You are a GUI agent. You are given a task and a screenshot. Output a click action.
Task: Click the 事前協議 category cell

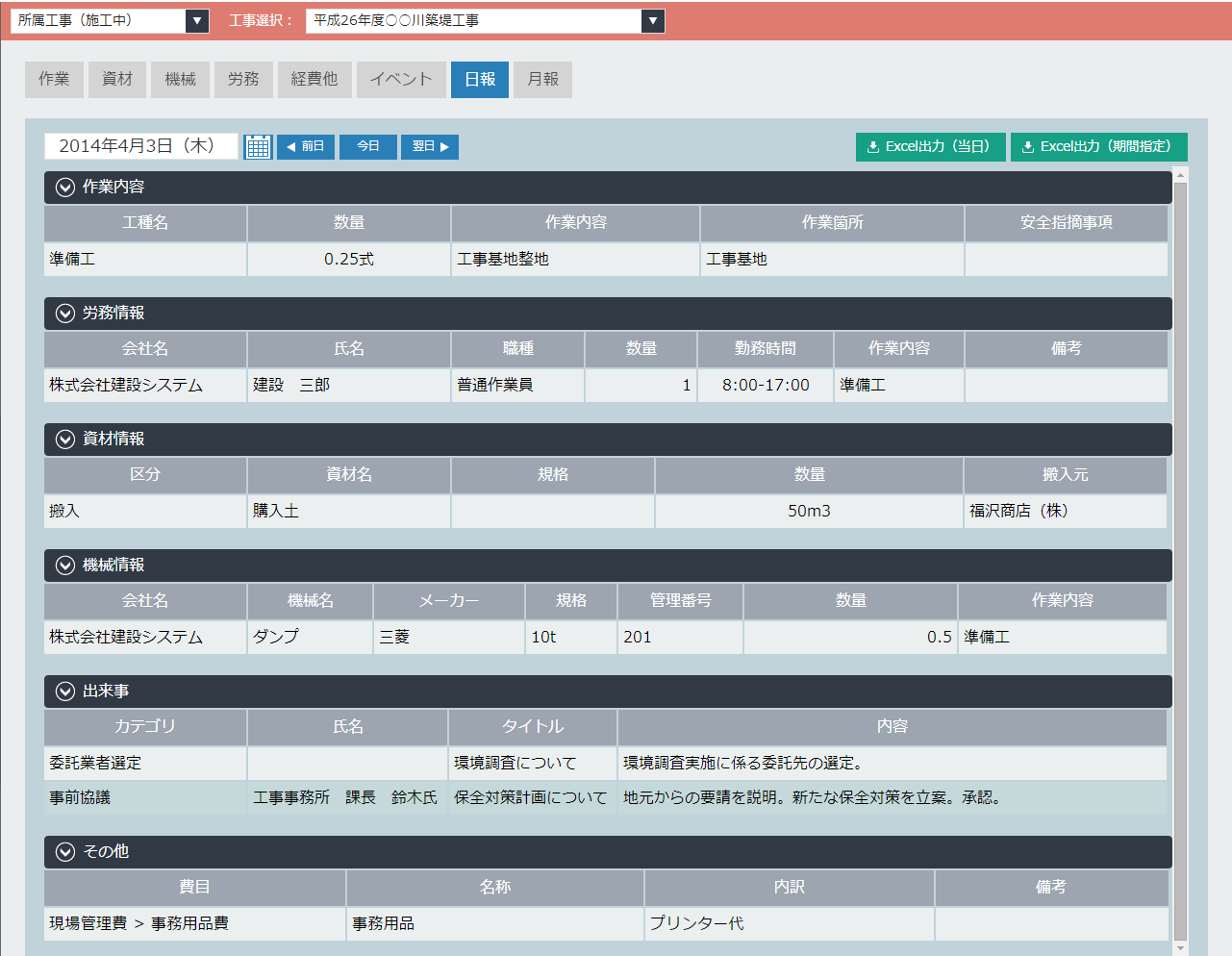[145, 798]
